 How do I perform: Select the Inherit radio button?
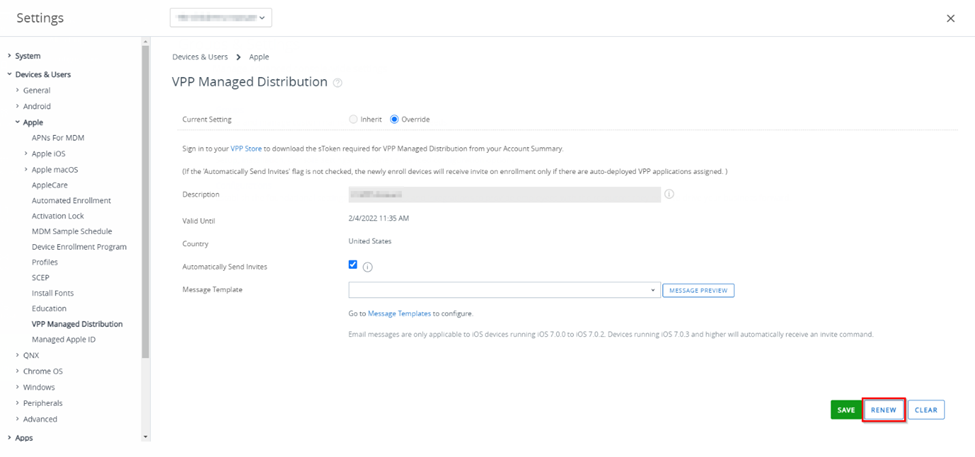[353, 119]
